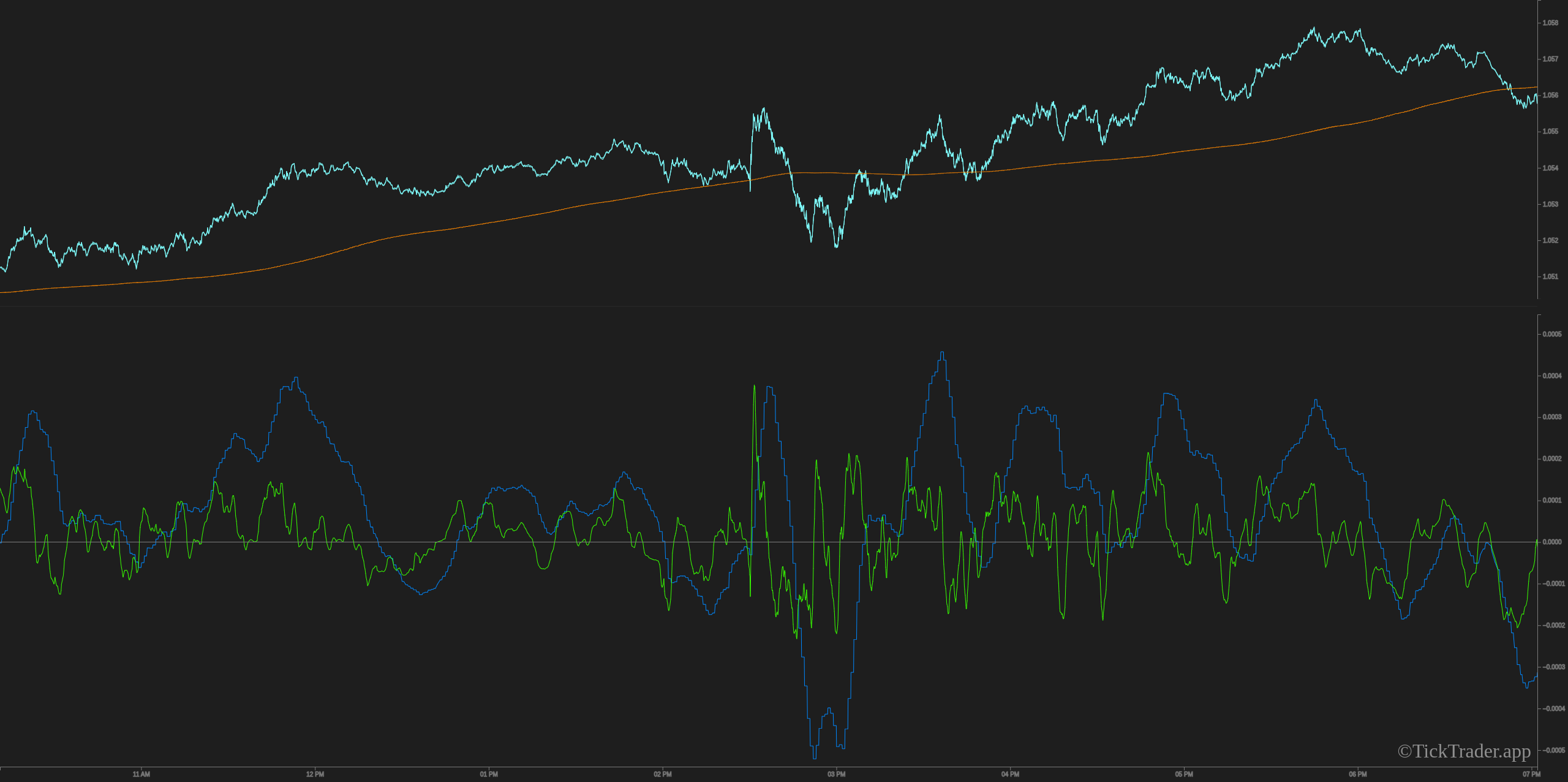
Task: Pick the 0.0002 oscillator scale label
Action: [1552, 458]
